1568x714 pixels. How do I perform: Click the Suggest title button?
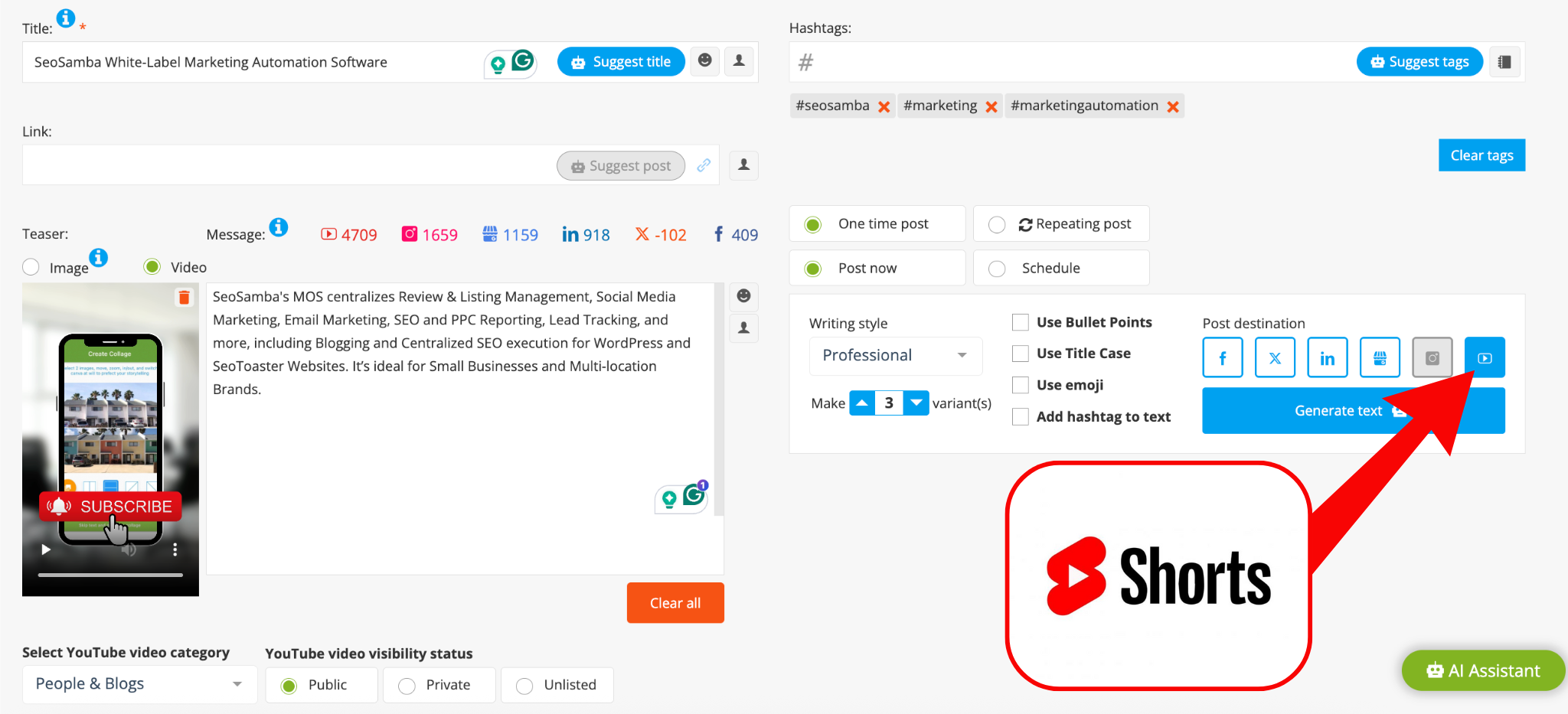[621, 61]
